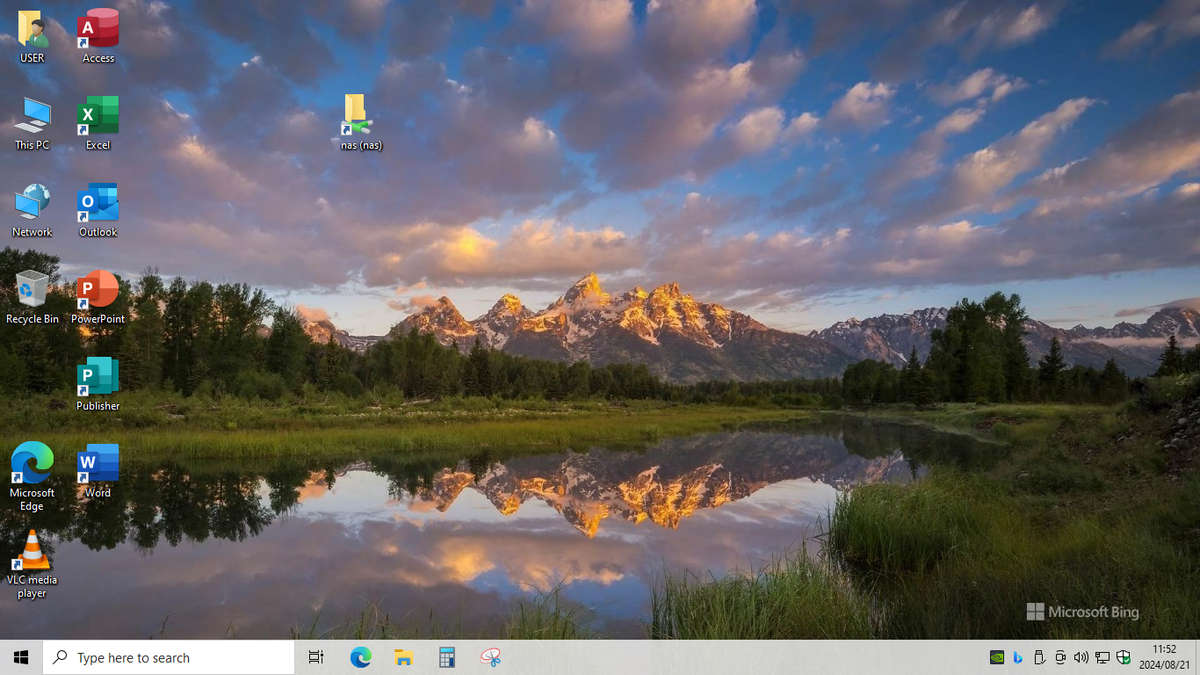Click the Publisher desktop icon
The width and height of the screenshot is (1200, 675).
tap(98, 378)
